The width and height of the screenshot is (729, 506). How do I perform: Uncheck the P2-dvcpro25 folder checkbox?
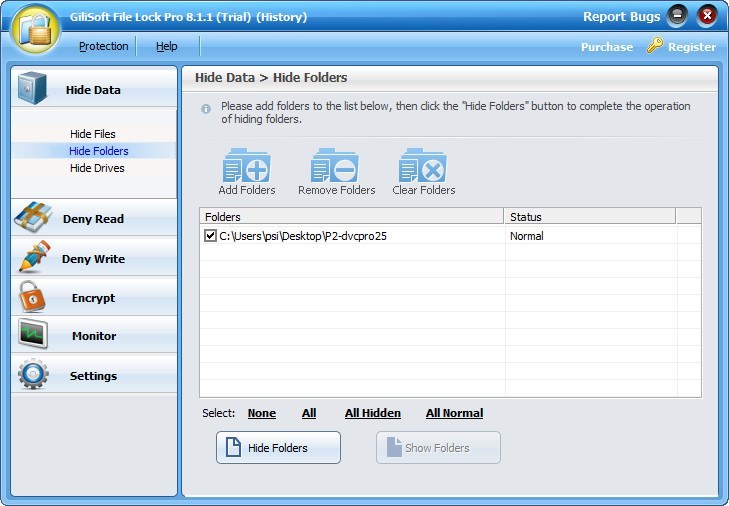[x=210, y=235]
